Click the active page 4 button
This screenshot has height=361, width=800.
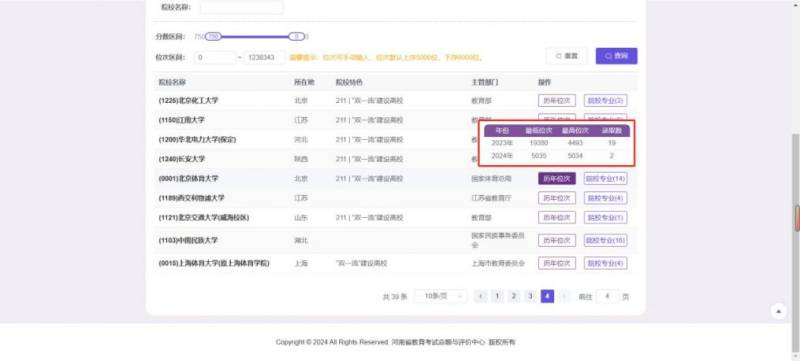click(x=547, y=296)
